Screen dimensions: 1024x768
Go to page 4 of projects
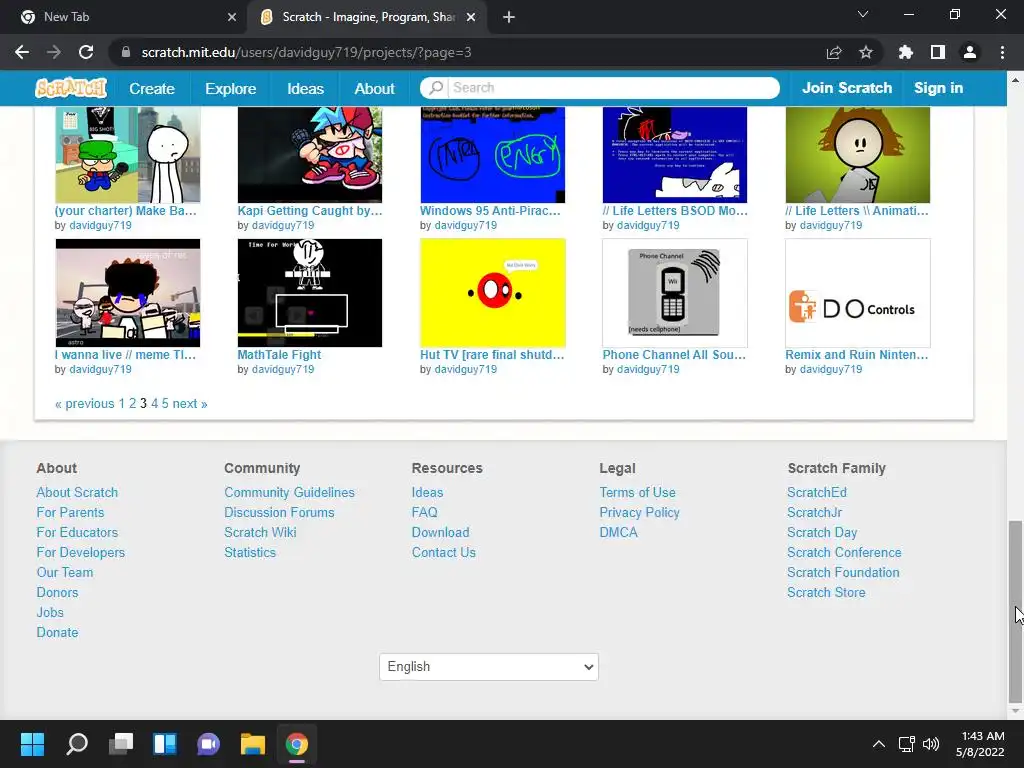point(155,404)
